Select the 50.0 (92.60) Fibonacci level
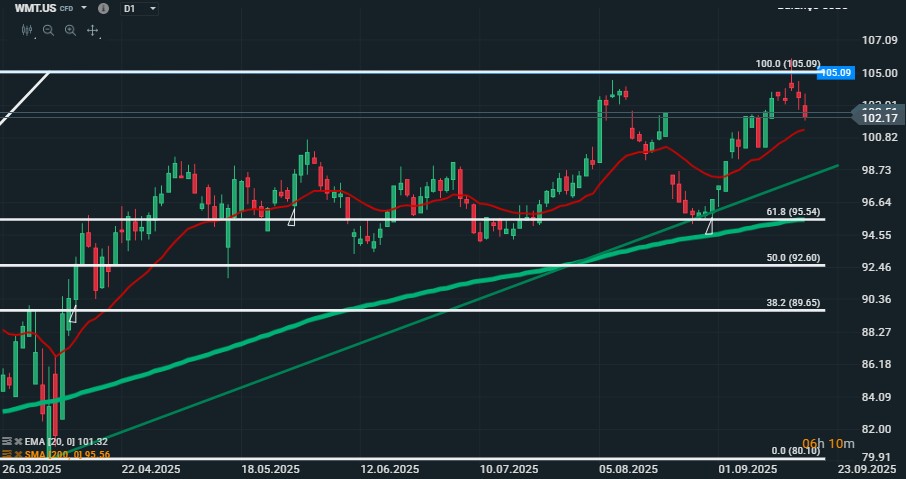906x479 pixels. (x=793, y=258)
